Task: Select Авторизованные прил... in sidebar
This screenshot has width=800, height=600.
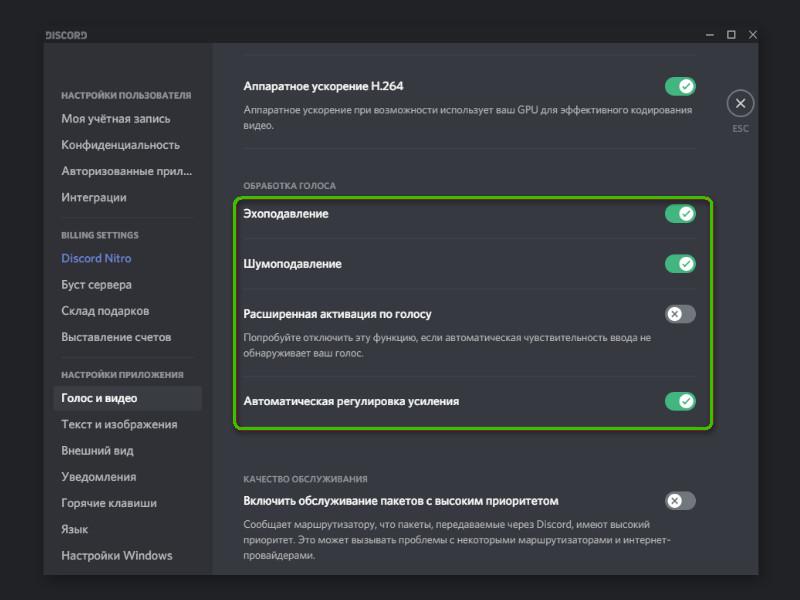Action: pos(128,171)
